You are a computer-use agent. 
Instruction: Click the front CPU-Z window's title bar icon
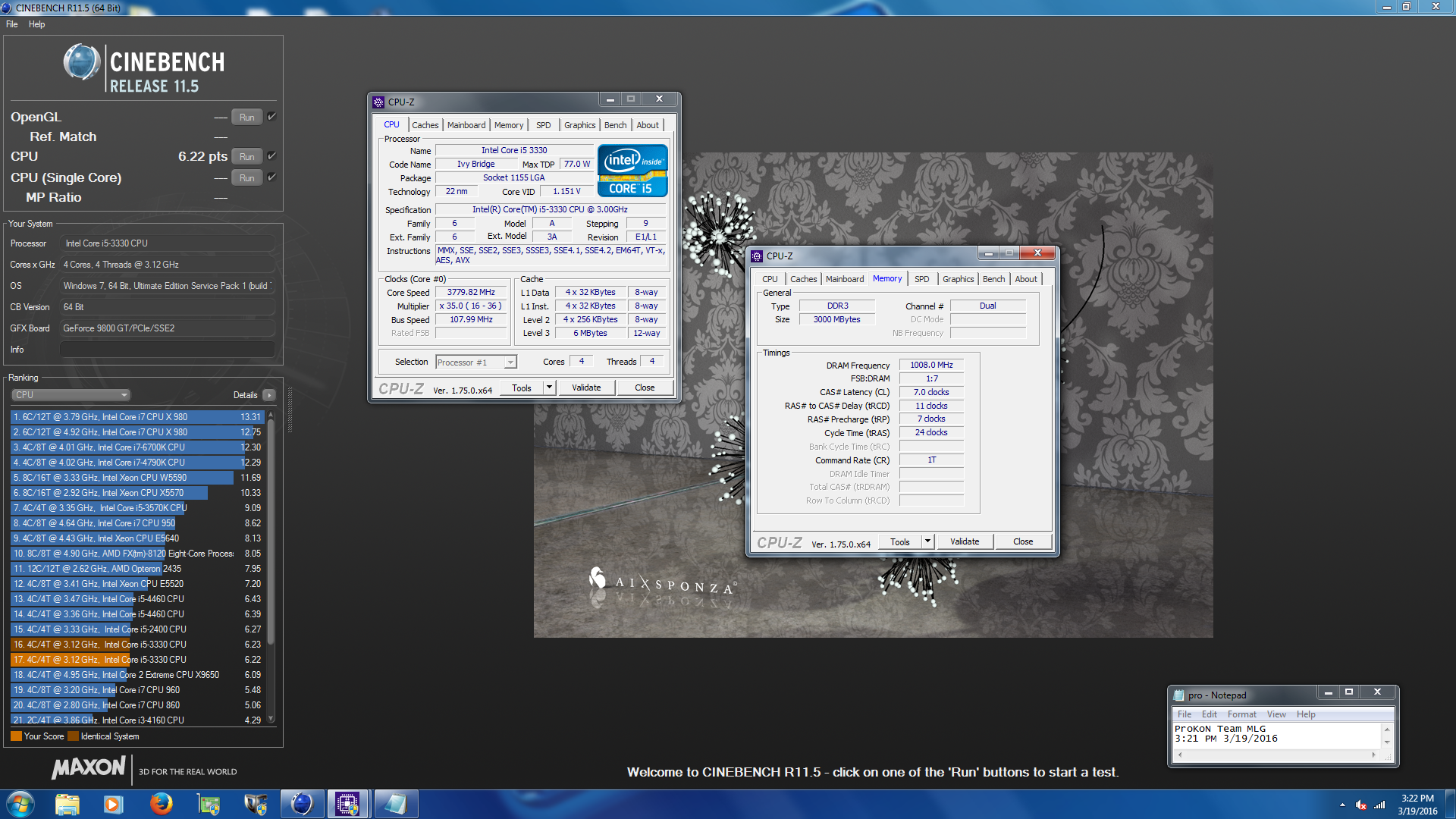[x=378, y=102]
